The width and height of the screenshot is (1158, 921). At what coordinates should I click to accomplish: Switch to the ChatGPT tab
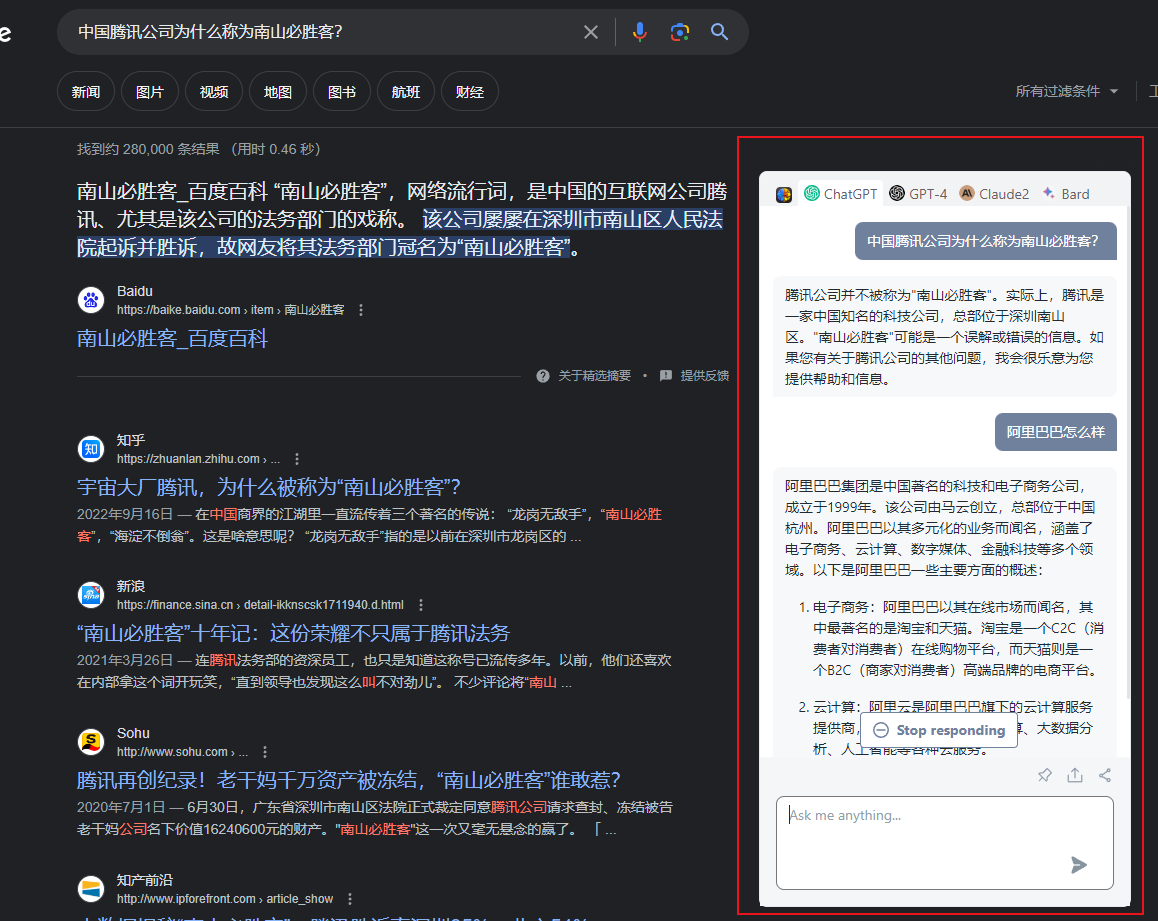(840, 194)
